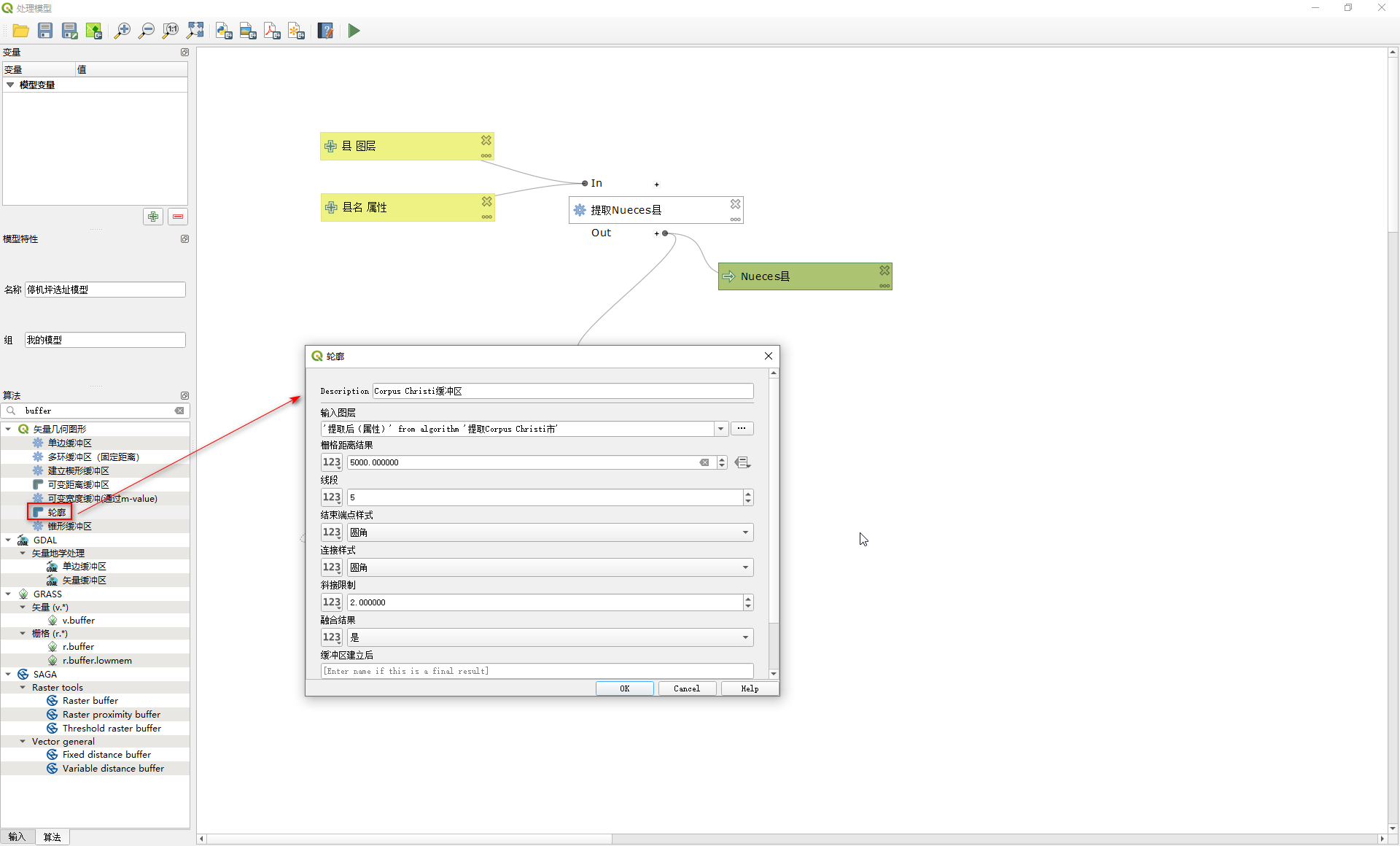Click the data-defined override for distance

tap(742, 462)
